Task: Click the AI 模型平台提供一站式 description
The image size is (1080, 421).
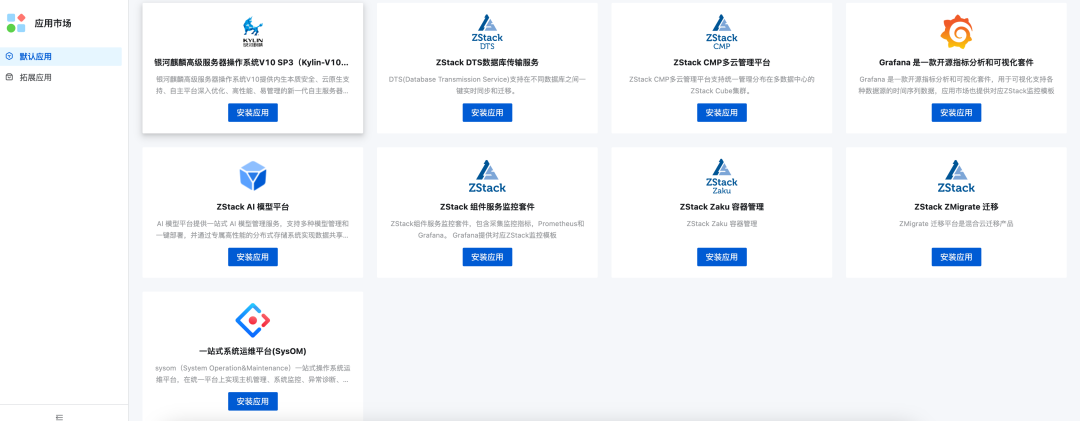Action: coord(253,229)
